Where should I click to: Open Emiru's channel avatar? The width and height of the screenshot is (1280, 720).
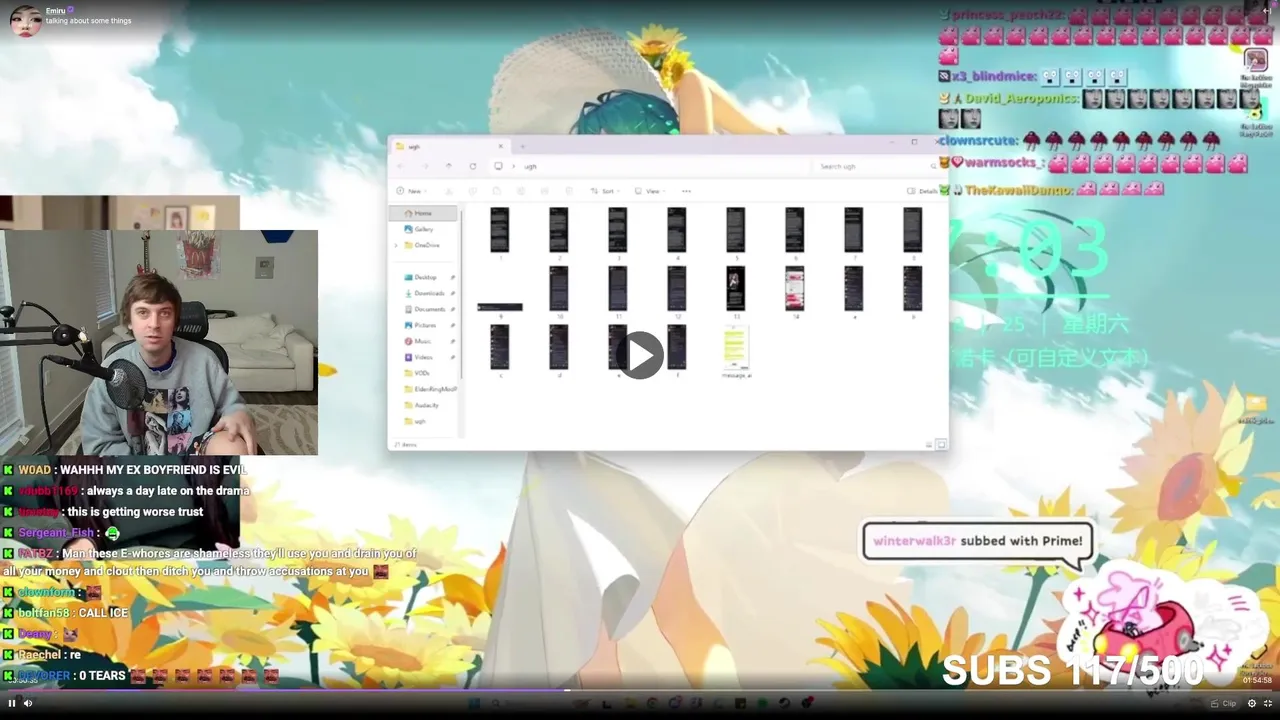(x=25, y=20)
